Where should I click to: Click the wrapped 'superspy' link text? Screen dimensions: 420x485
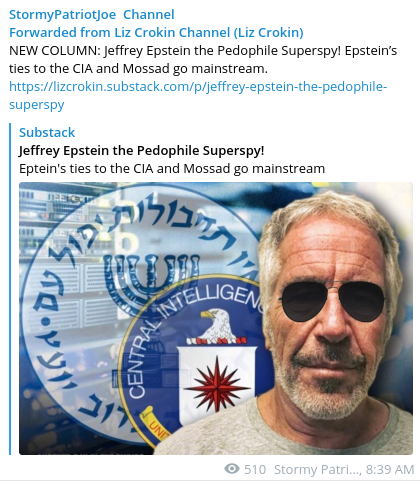pyautogui.click(x=37, y=105)
